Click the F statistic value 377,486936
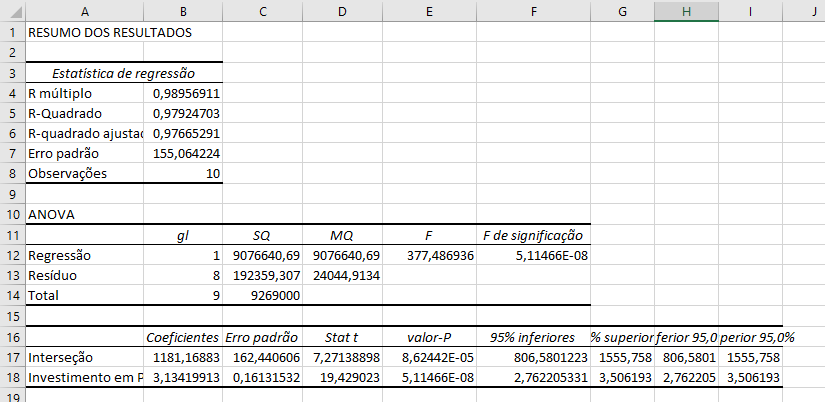This screenshot has width=825, height=402. [x=428, y=255]
